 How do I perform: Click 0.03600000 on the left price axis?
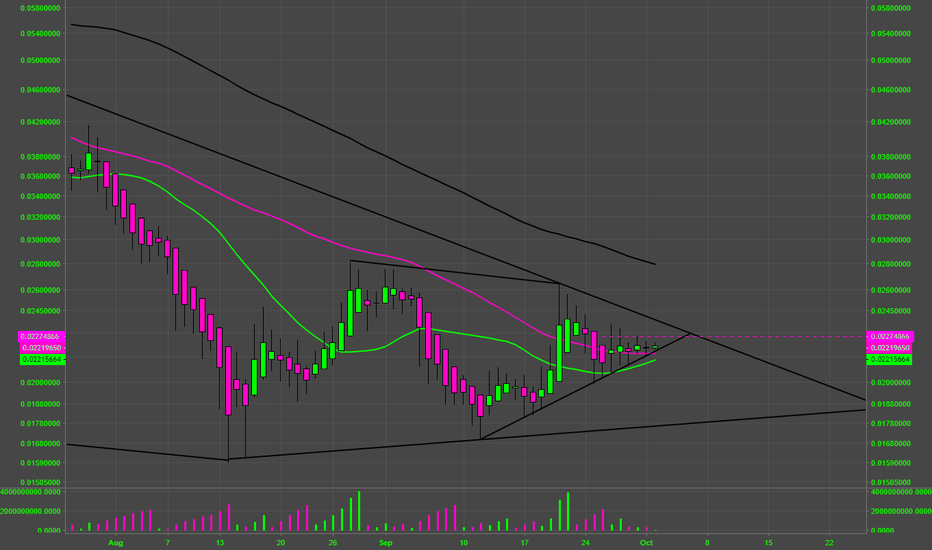pyautogui.click(x=40, y=176)
